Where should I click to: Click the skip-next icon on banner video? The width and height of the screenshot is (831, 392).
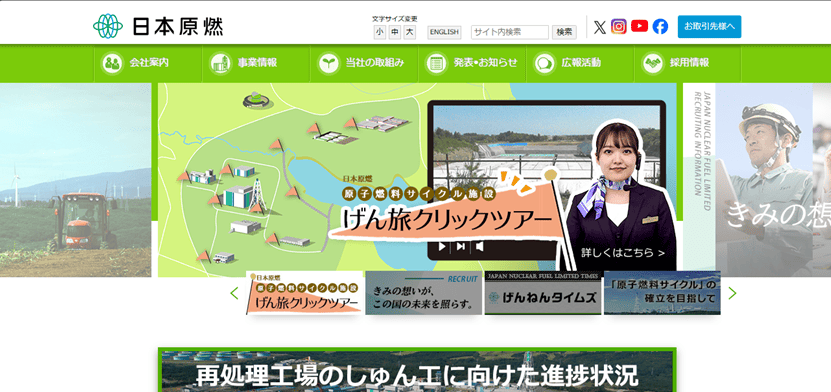pyautogui.click(x=461, y=246)
